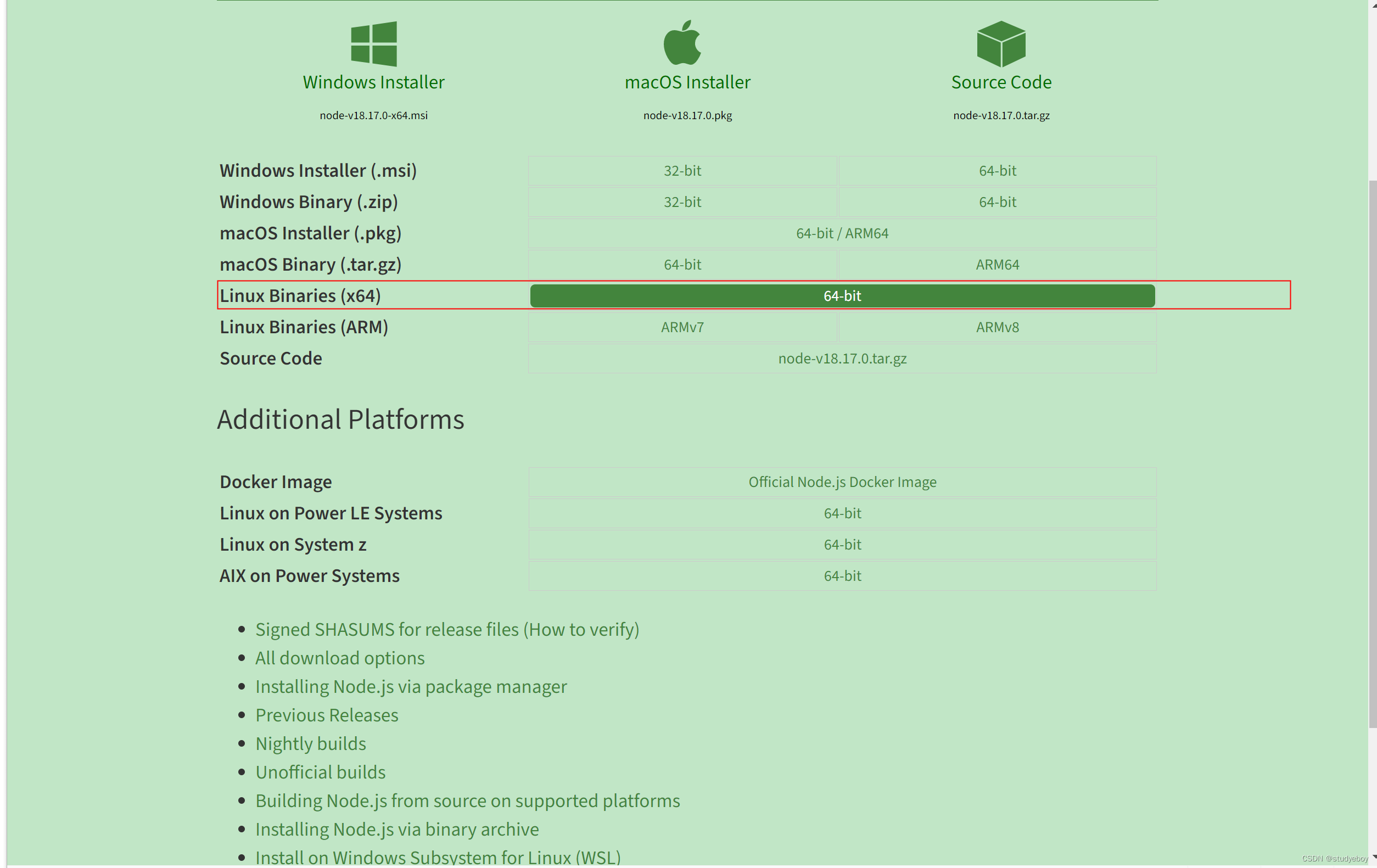Open the Source Code heading link
Viewport: 1377px width, 868px height.
[x=1001, y=82]
